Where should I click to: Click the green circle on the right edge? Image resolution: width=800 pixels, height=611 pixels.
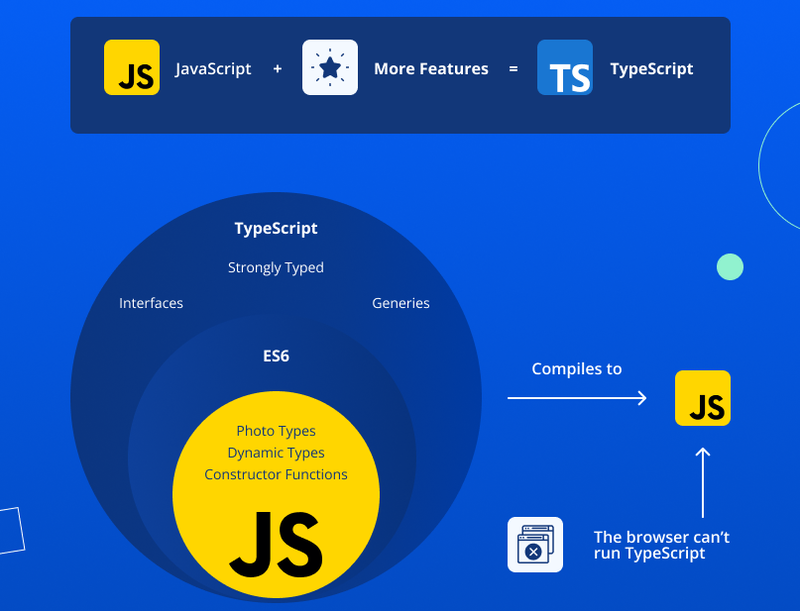tap(730, 267)
